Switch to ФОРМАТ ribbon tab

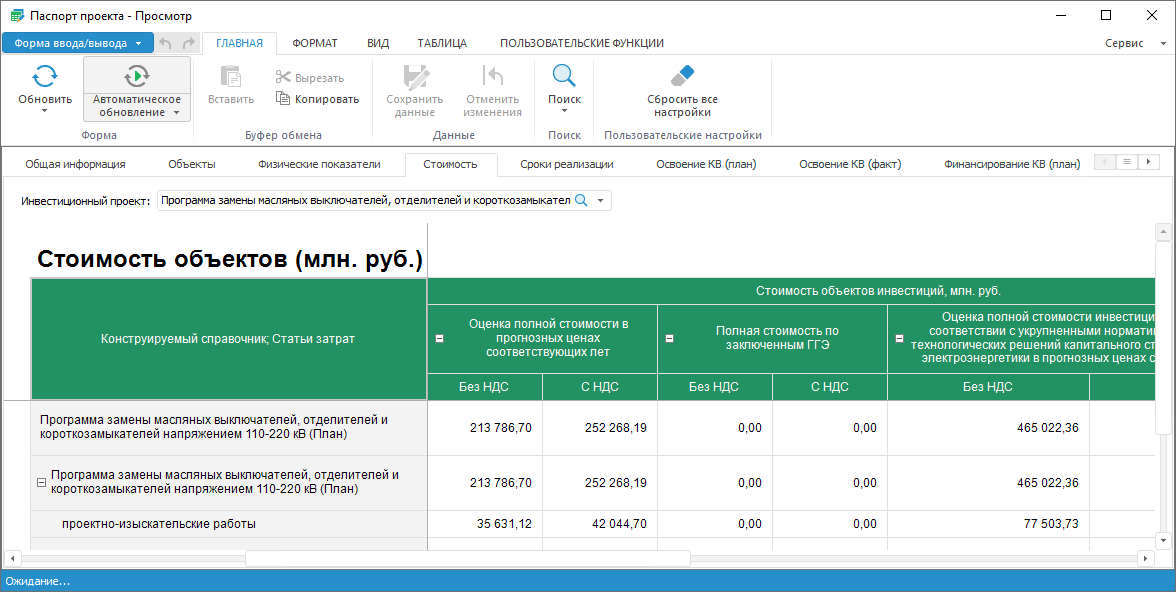tap(315, 43)
